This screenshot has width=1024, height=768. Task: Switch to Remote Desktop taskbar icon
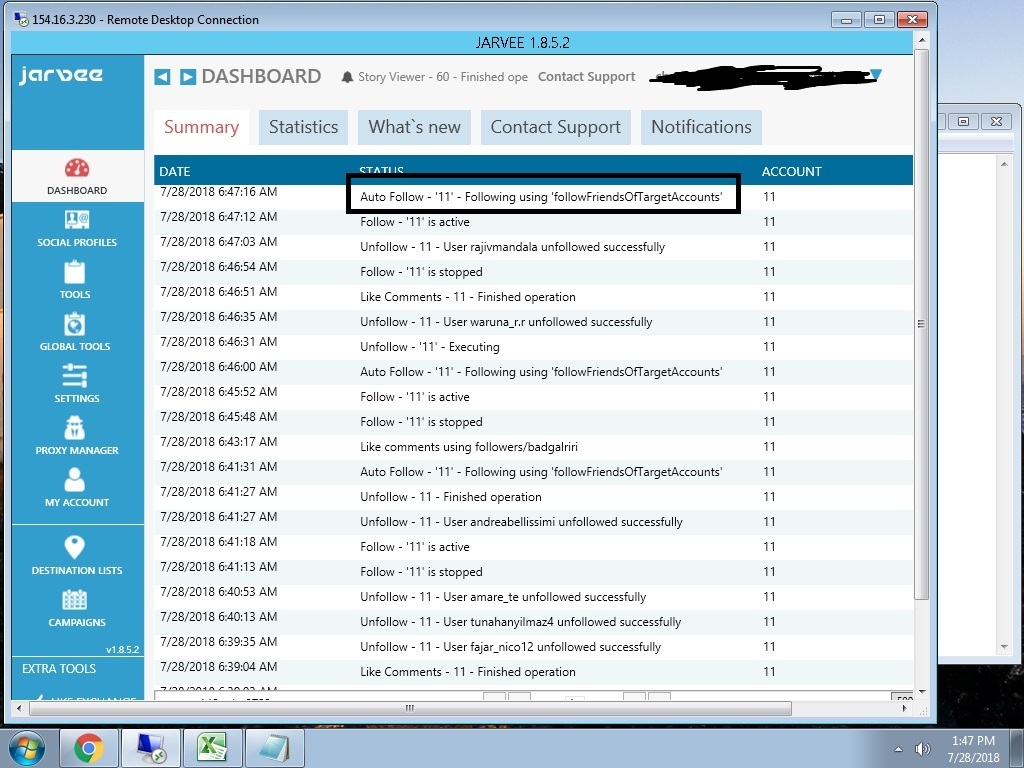coord(150,748)
